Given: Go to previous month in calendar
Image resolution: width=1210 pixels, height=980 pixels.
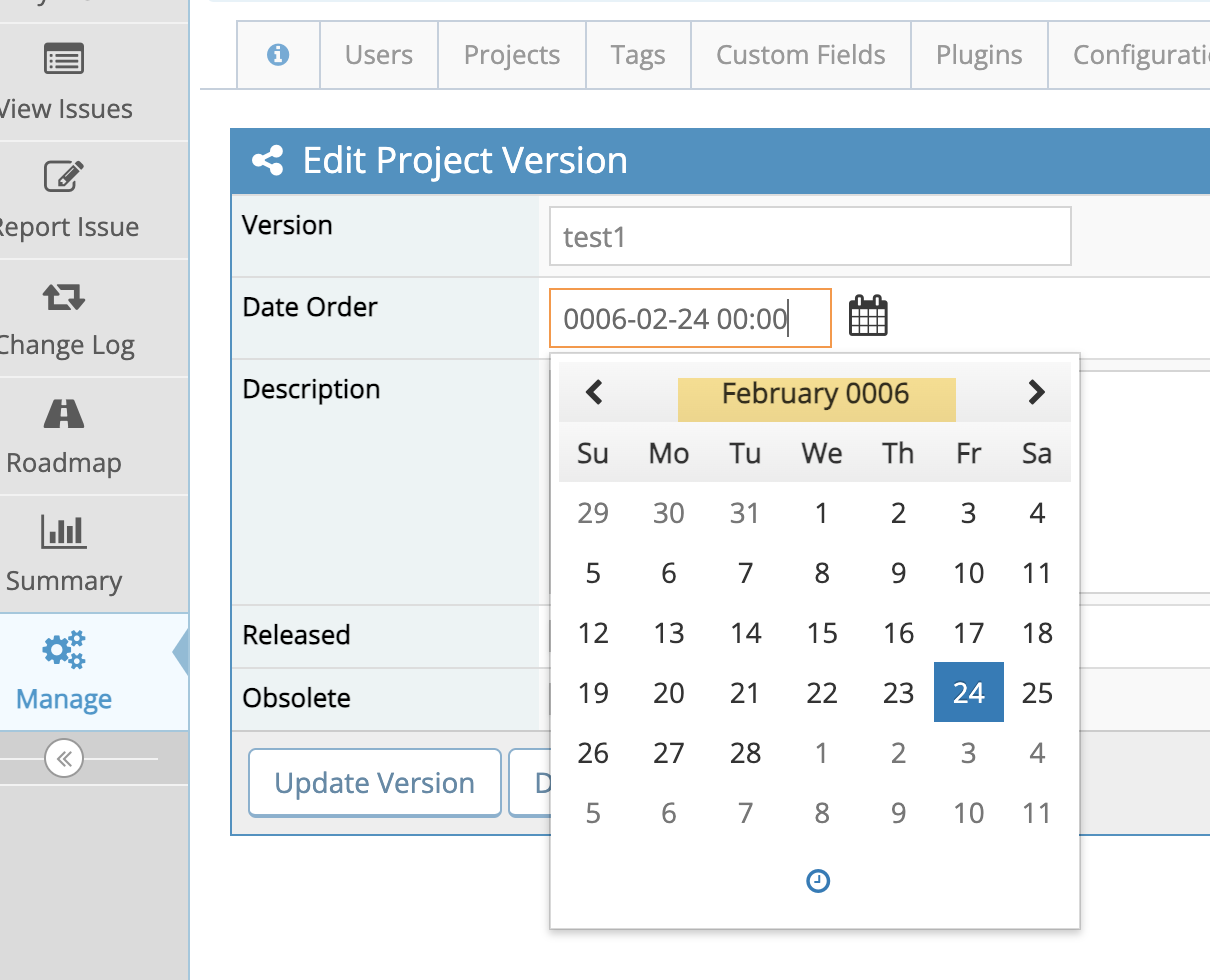Looking at the screenshot, I should pyautogui.click(x=594, y=393).
